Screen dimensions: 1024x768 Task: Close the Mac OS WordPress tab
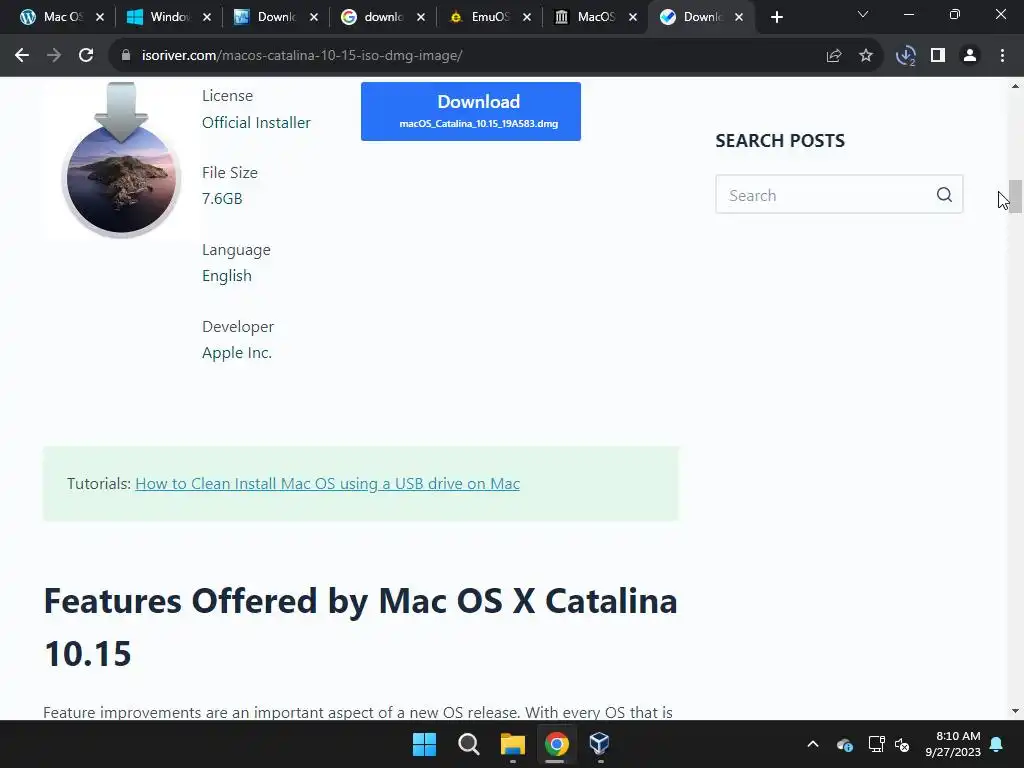[100, 18]
